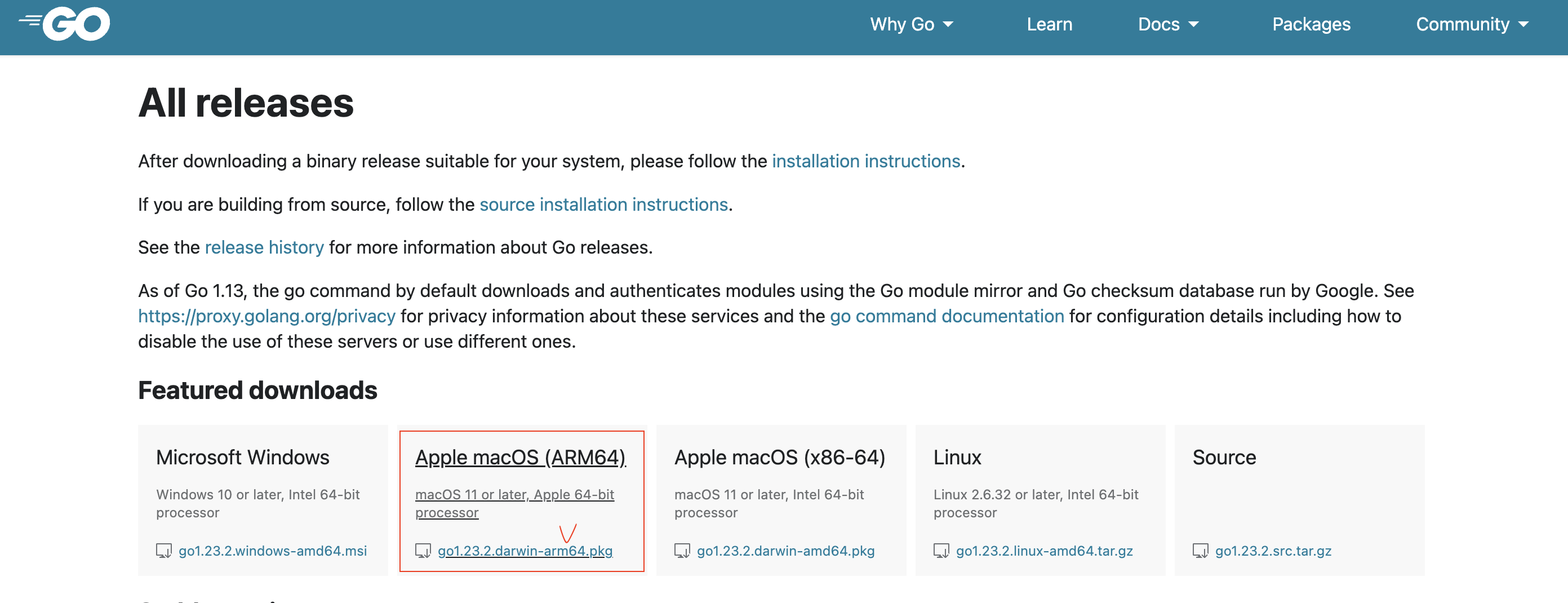This screenshot has height=603, width=1568.
Task: Open the Packages page
Action: click(1311, 24)
